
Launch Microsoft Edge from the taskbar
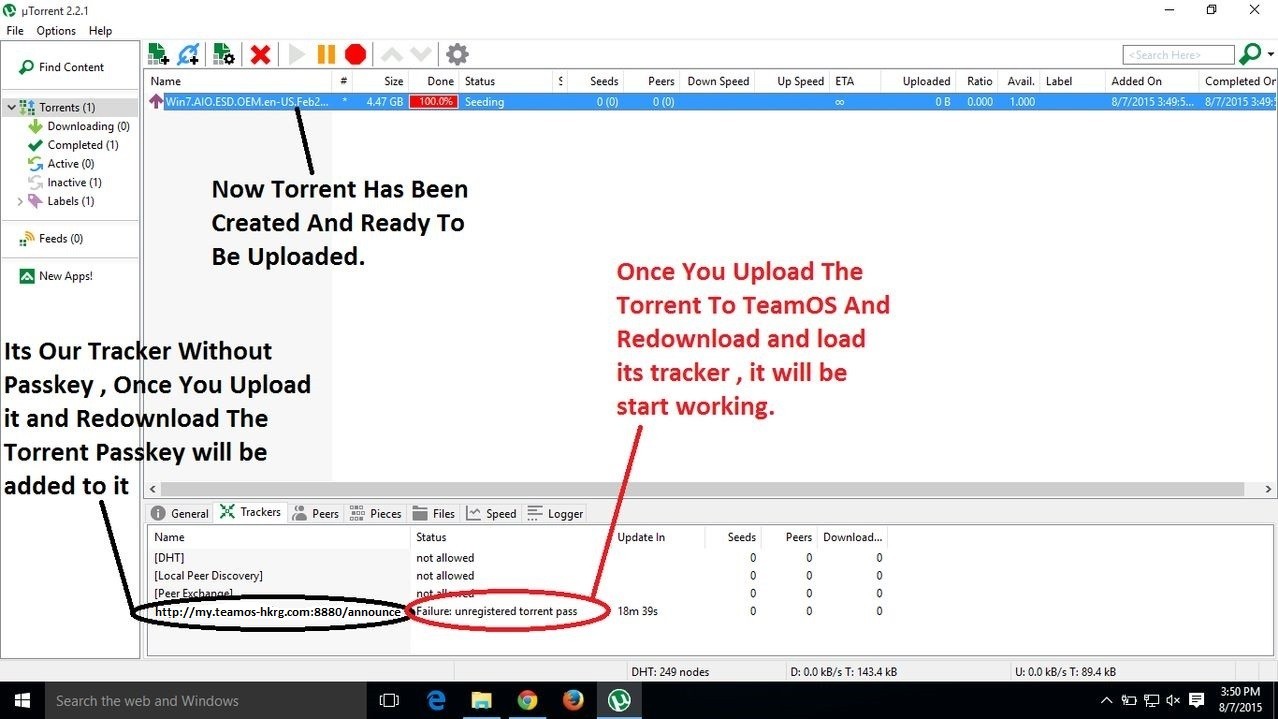pos(436,701)
